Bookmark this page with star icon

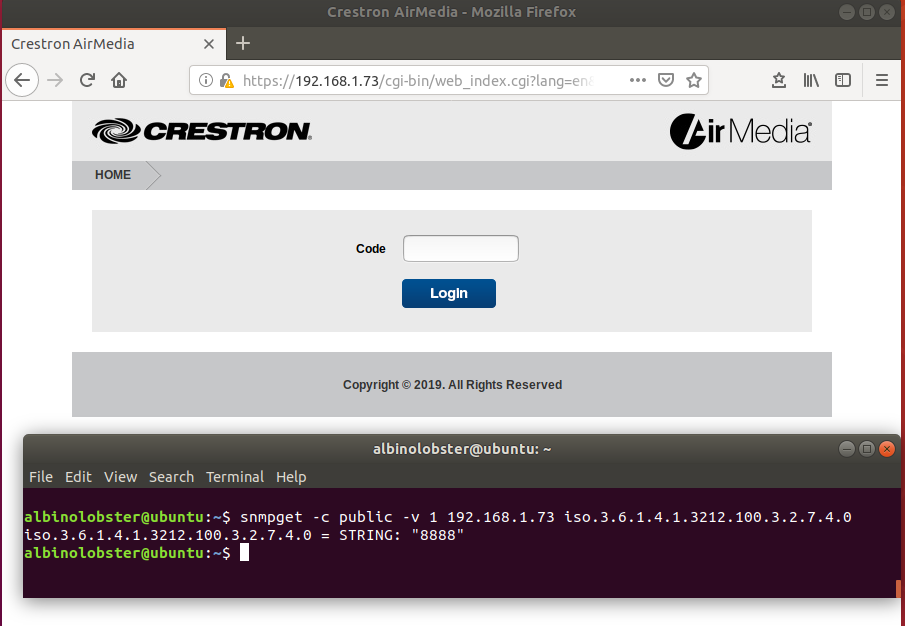click(693, 81)
